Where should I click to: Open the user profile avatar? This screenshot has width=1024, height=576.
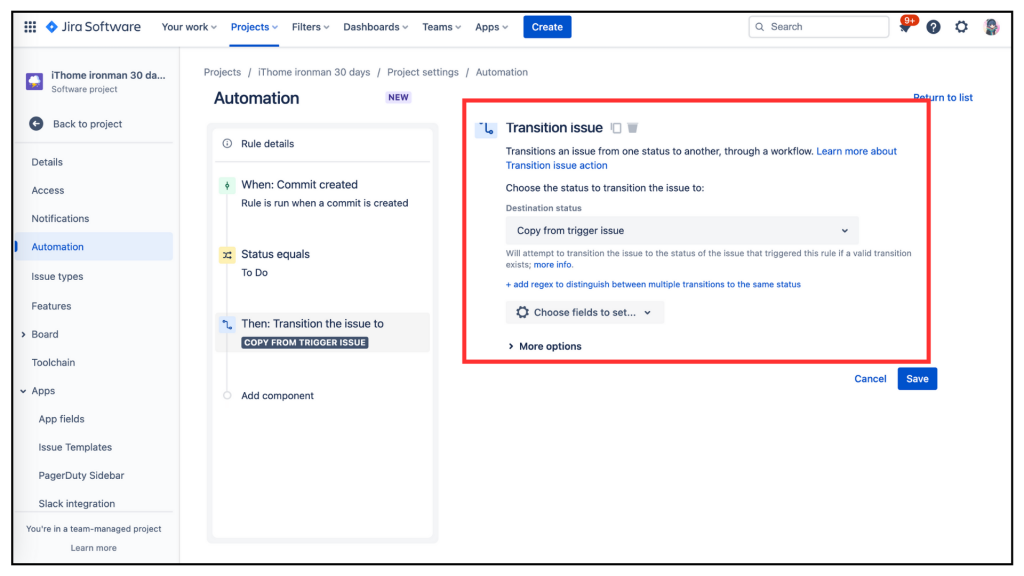pyautogui.click(x=991, y=27)
